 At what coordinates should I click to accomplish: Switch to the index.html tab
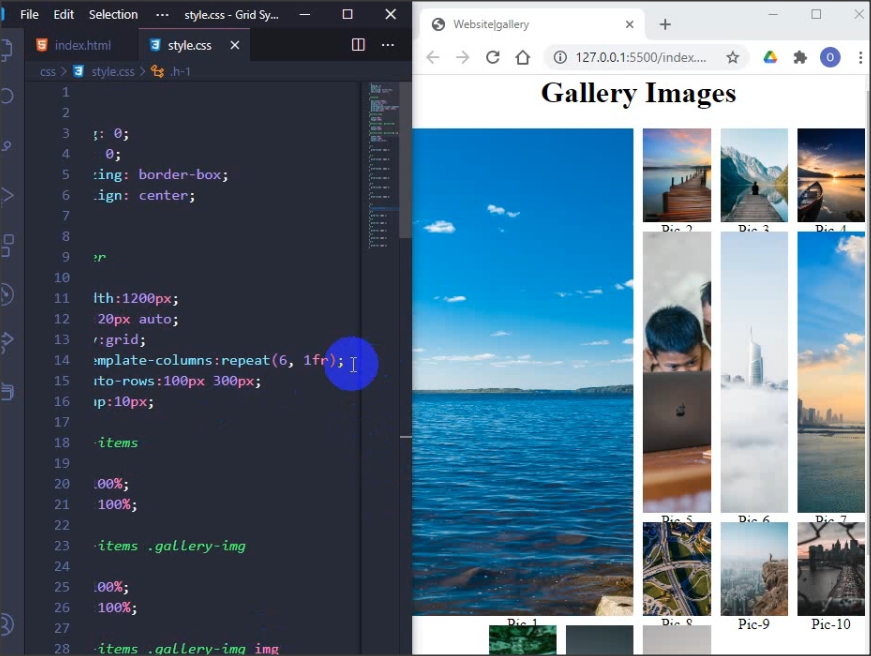pos(82,45)
